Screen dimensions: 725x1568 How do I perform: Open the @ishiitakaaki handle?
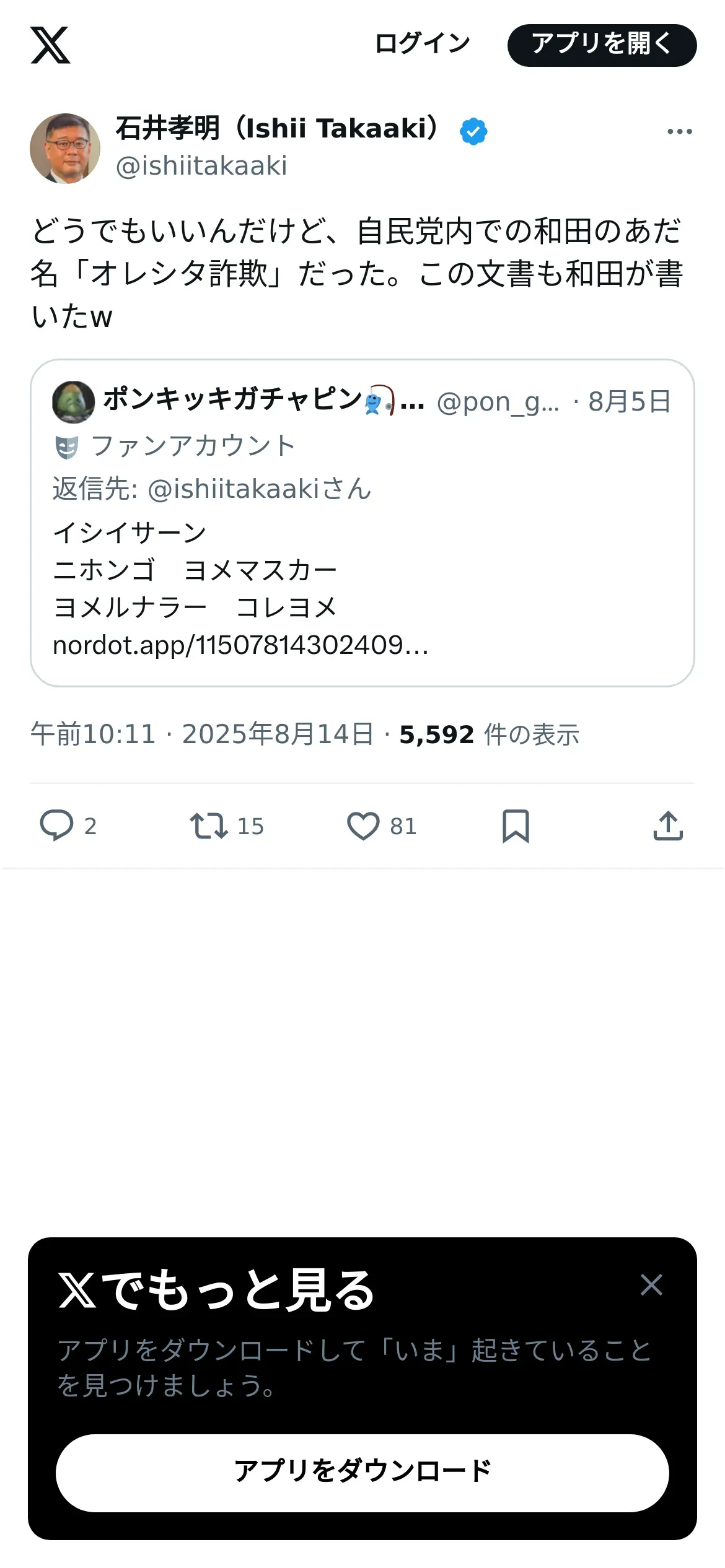[201, 166]
